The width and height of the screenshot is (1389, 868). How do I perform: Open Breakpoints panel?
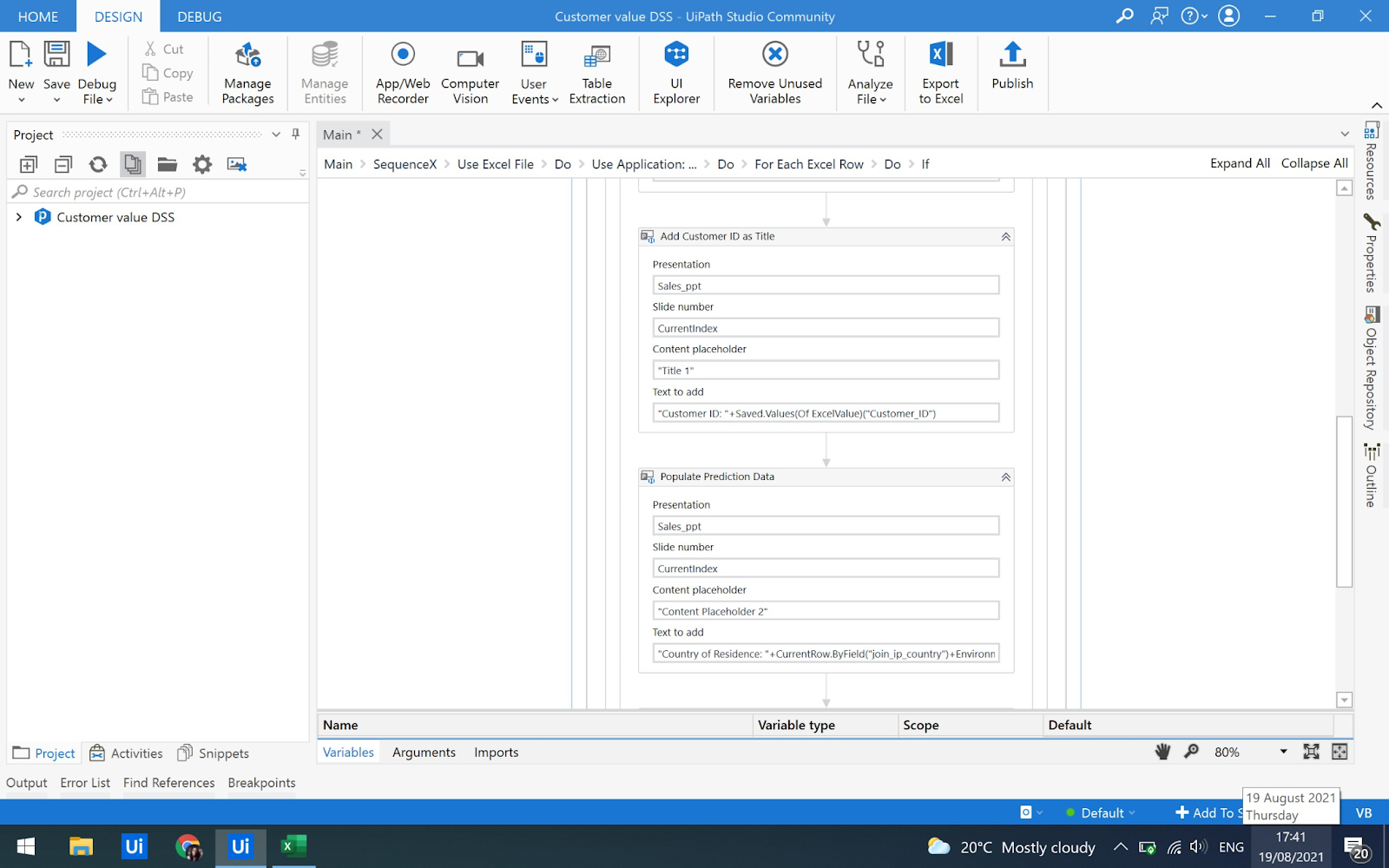(261, 783)
